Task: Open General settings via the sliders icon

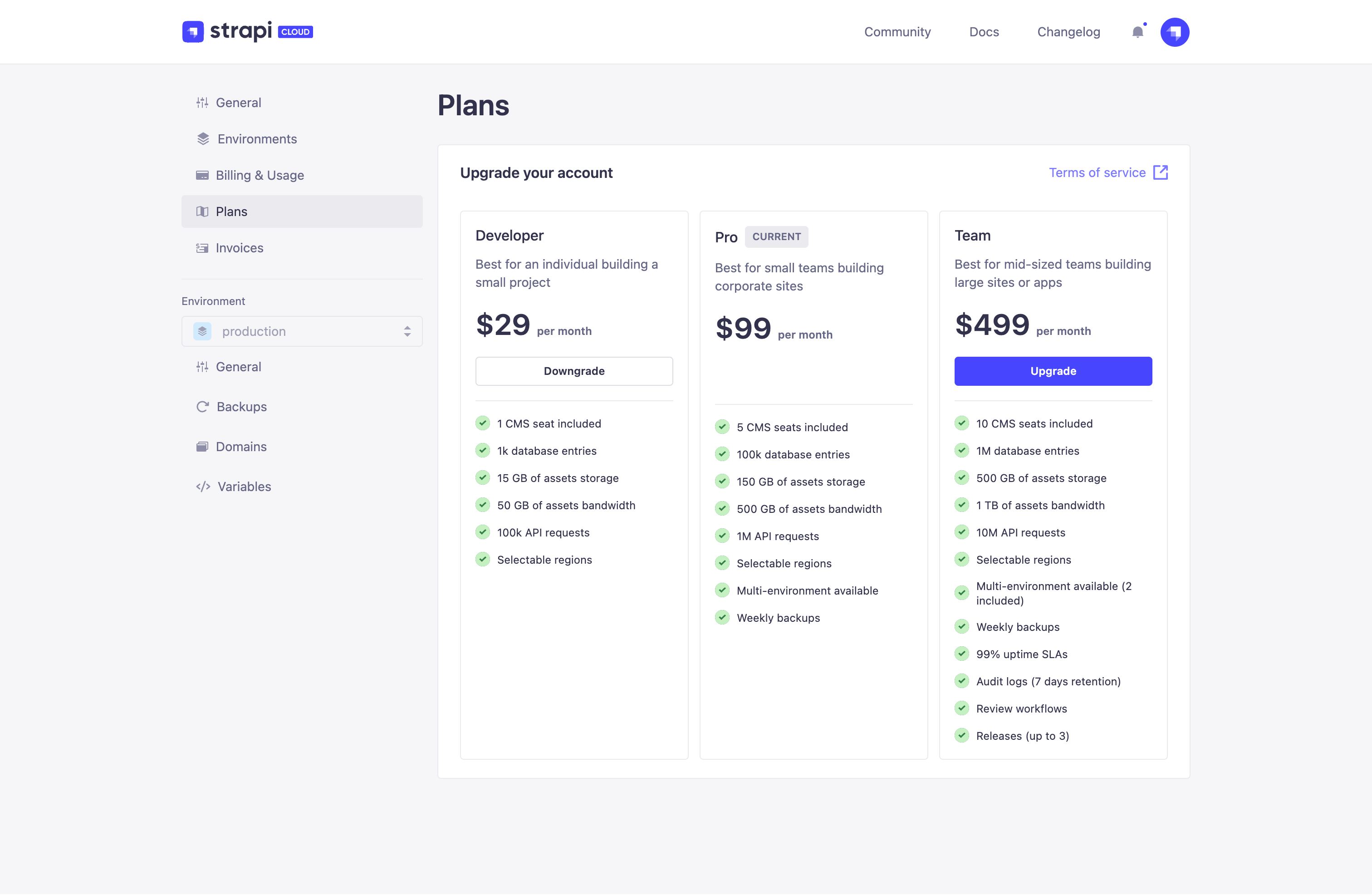Action: (x=202, y=102)
